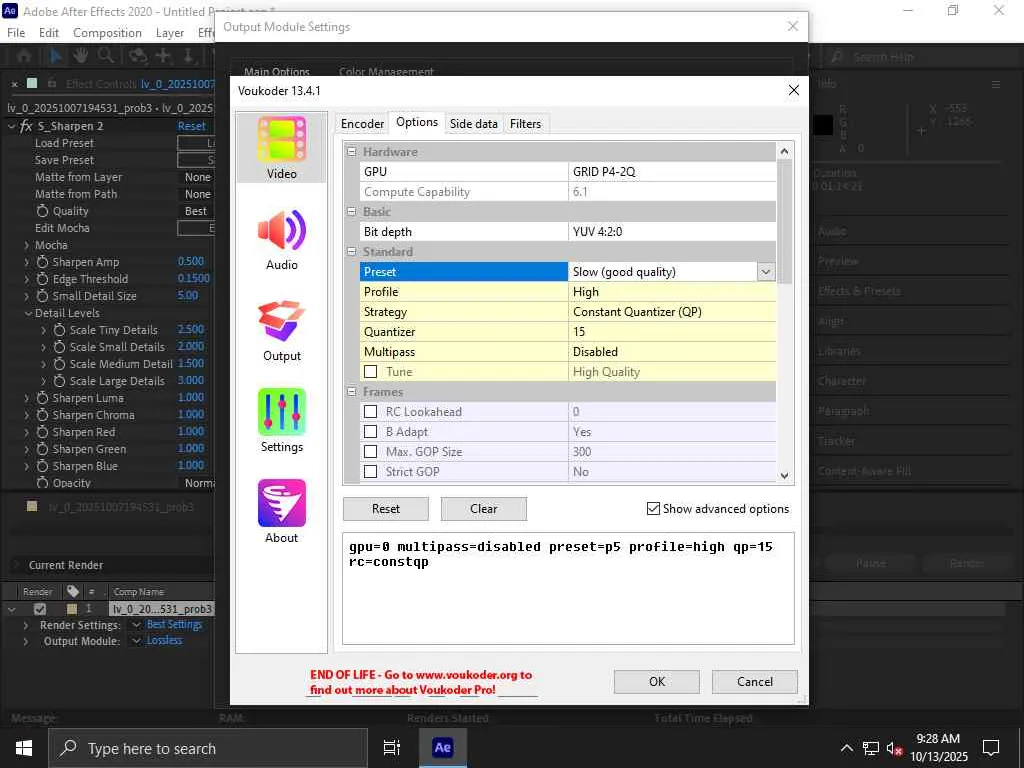Click the Windows search box
Viewport: 1024px width, 768px height.
point(208,748)
